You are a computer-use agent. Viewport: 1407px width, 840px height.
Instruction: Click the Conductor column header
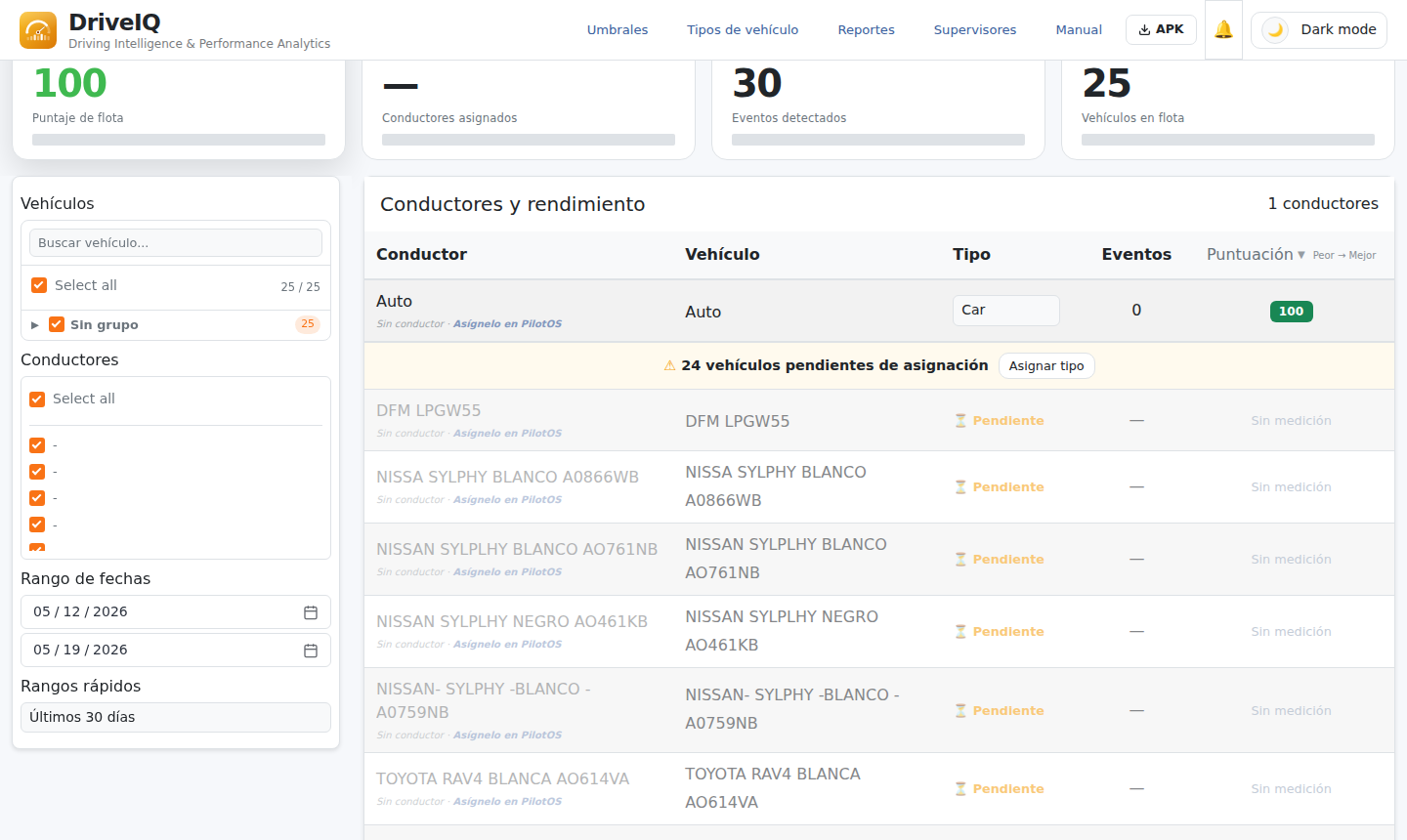tap(421, 254)
